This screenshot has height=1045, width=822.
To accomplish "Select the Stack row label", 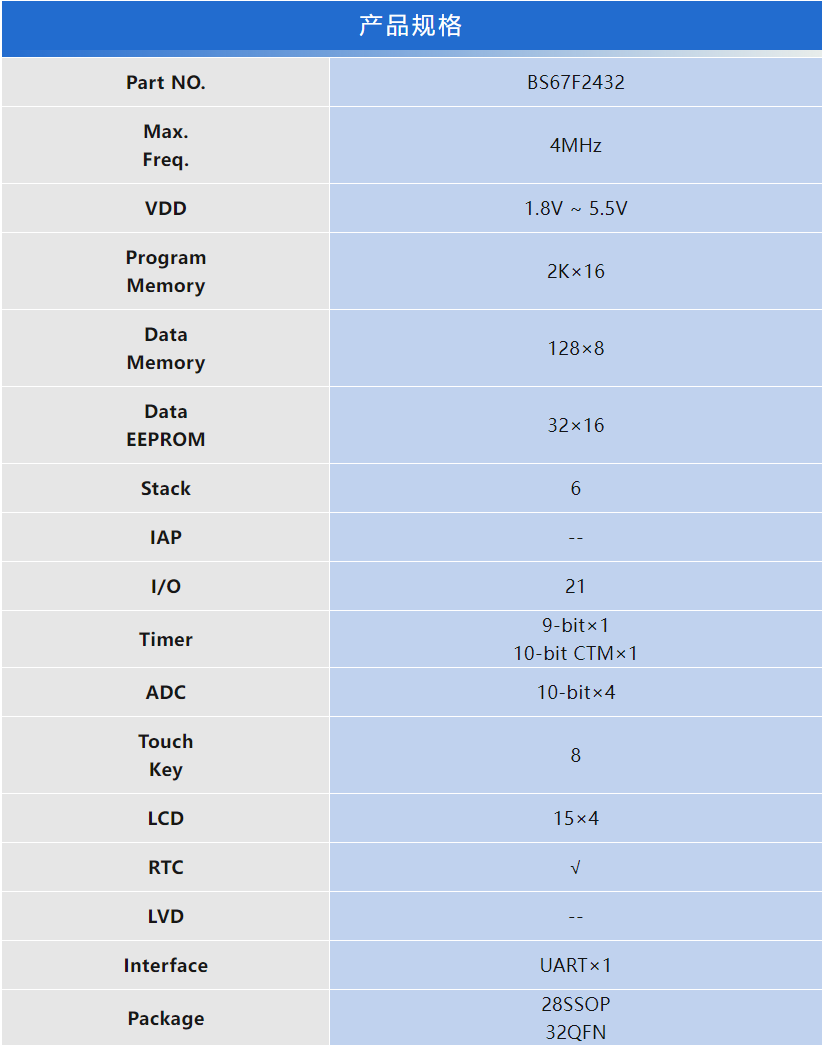I will [165, 488].
